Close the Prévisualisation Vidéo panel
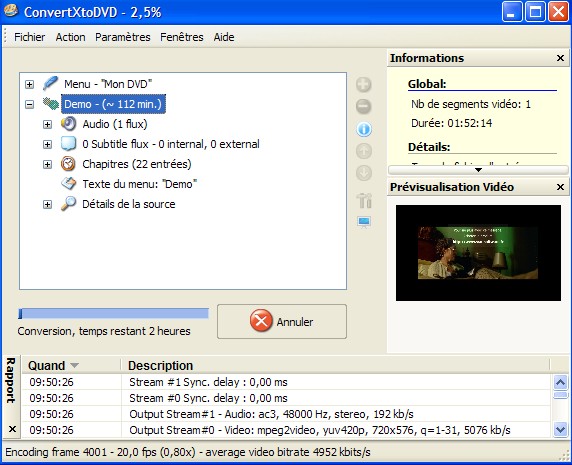572x465 pixels. click(560, 187)
